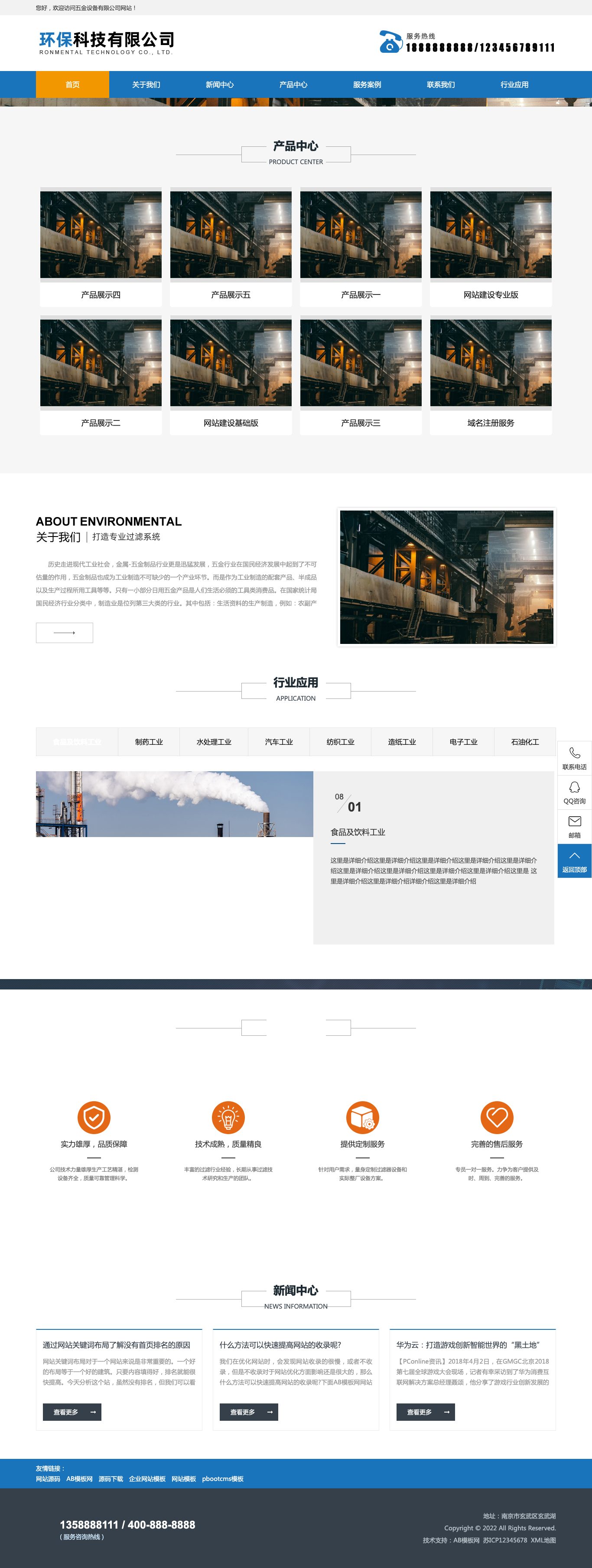
Task: Click 查看更多 under Huawei Cloud news
Action: pos(426,1412)
